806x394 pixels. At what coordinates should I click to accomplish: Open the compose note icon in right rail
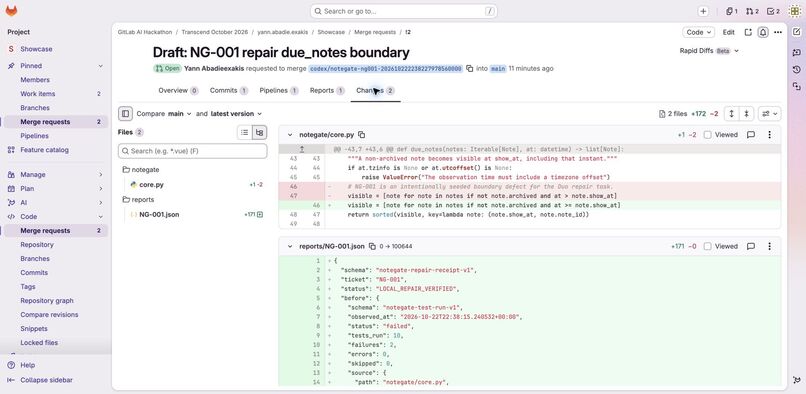796,32
